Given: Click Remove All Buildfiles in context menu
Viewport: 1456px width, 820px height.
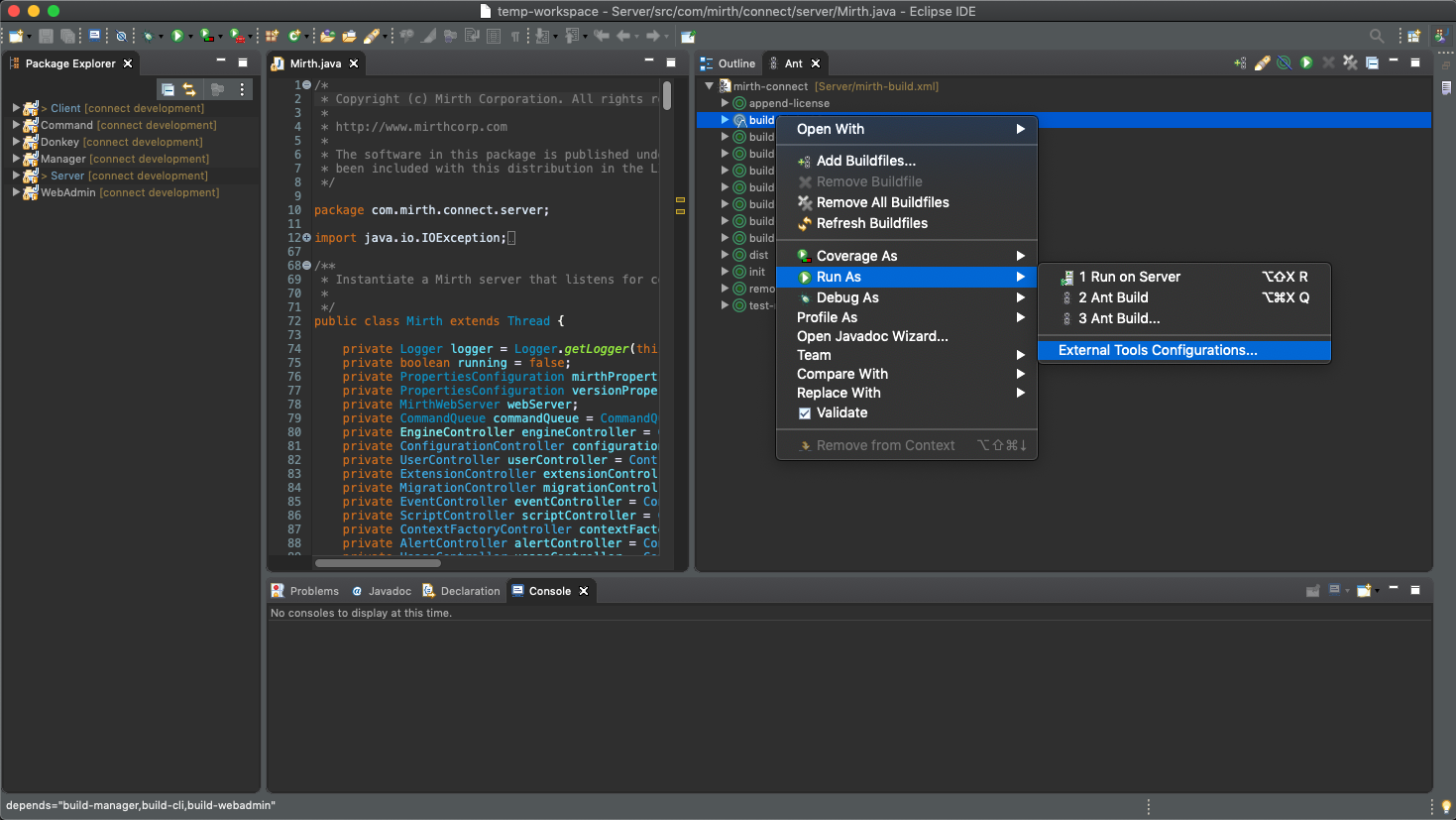Looking at the screenshot, I should [x=907, y=202].
